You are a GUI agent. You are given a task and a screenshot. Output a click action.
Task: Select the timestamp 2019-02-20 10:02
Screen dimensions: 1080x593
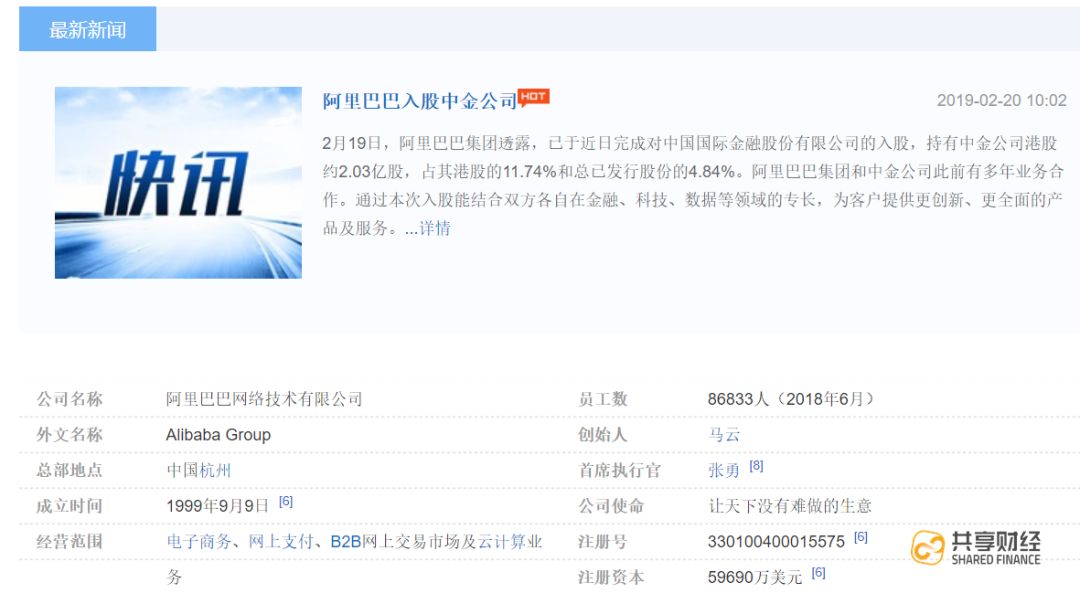point(1001,101)
